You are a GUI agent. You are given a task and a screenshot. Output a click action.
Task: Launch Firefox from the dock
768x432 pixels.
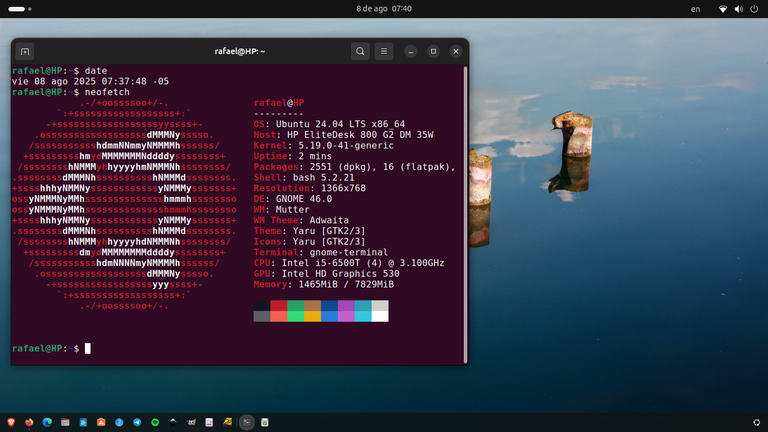coord(29,422)
